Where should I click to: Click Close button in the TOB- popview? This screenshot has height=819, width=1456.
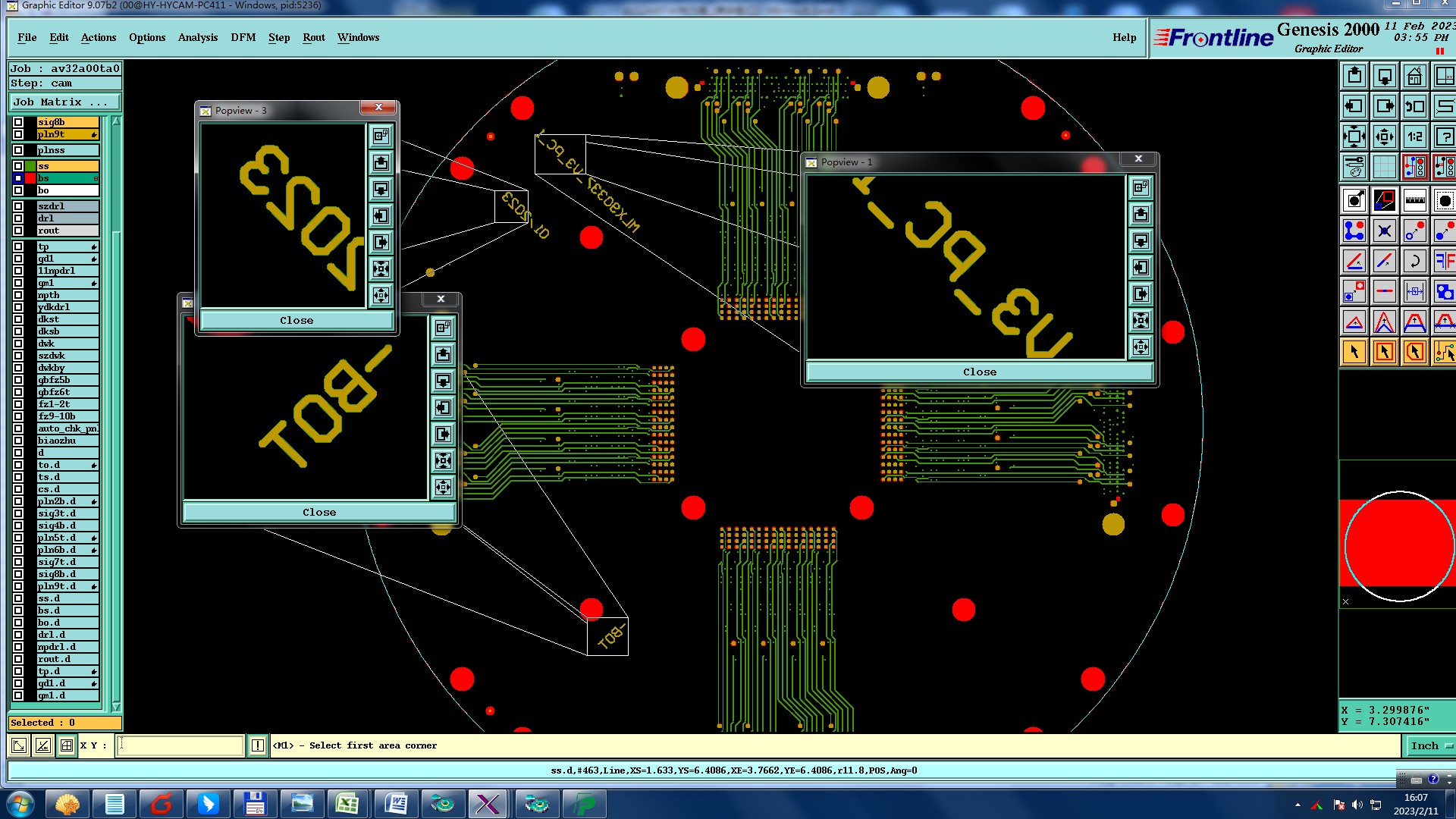pyautogui.click(x=319, y=512)
